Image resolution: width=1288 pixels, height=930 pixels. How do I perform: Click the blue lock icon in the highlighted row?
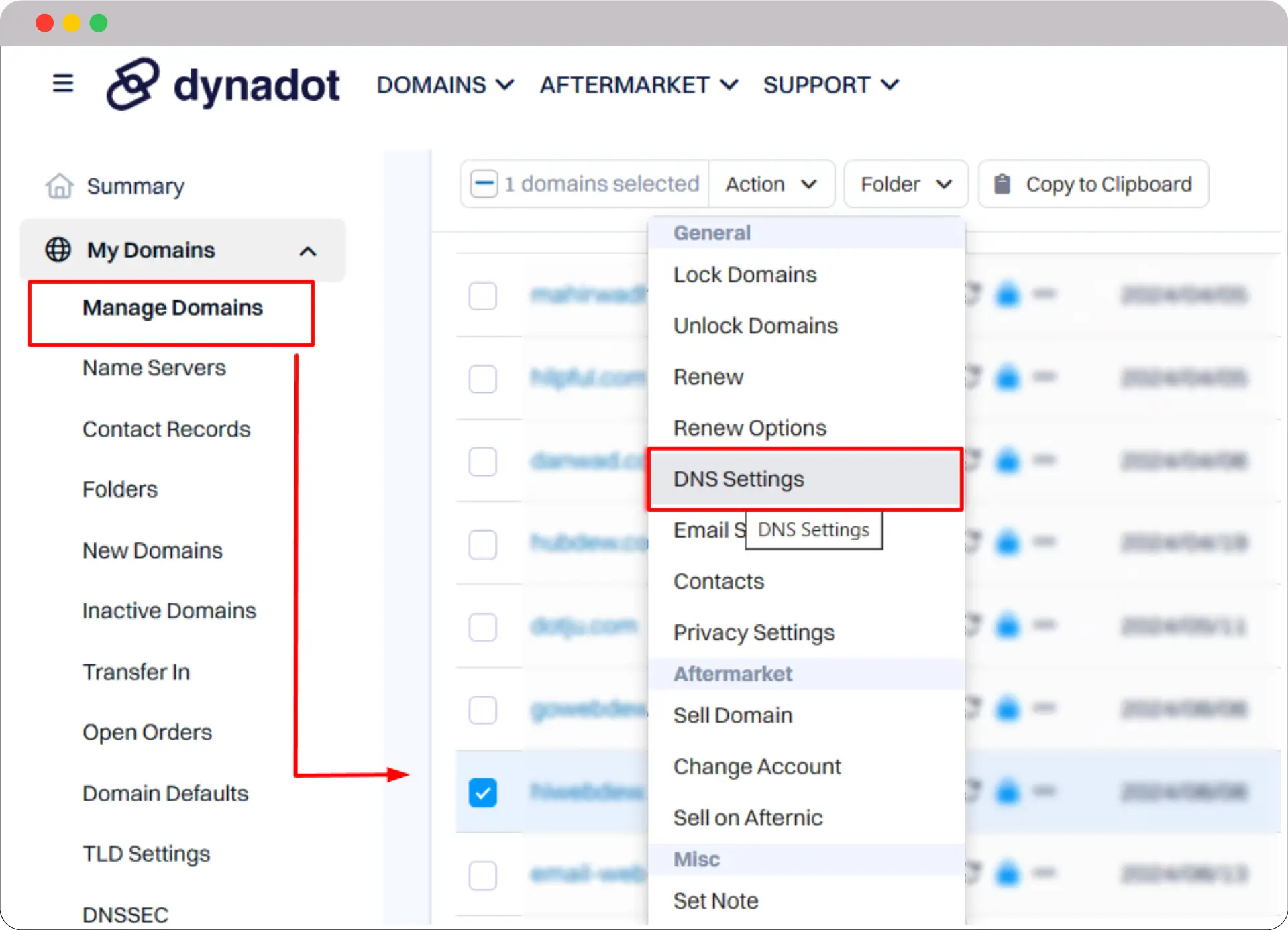(1008, 792)
